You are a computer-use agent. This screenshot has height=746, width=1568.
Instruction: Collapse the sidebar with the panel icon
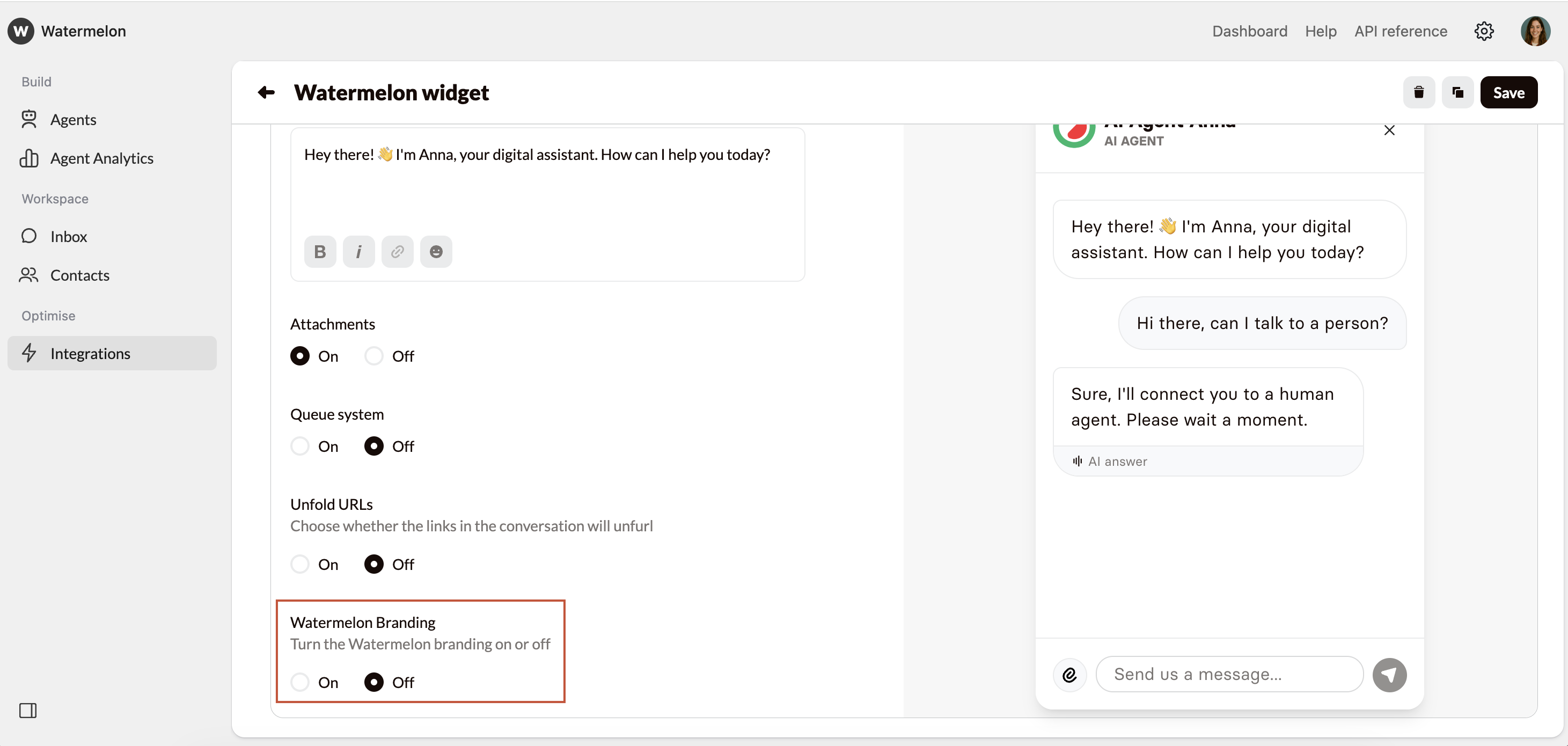(x=28, y=710)
